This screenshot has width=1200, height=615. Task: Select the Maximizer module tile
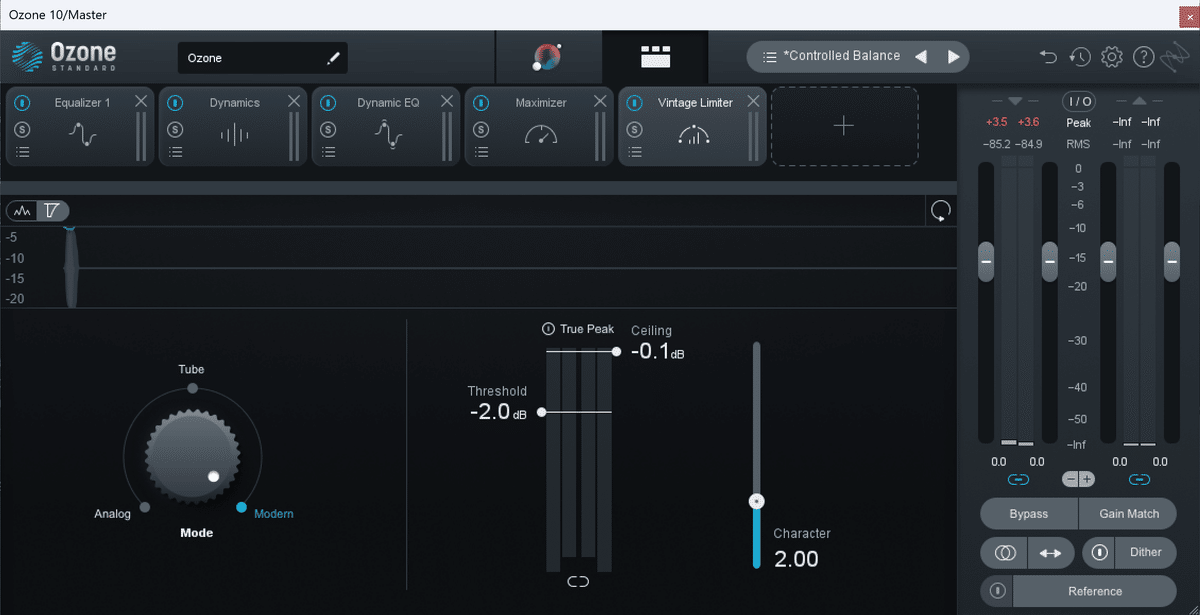tap(539, 126)
